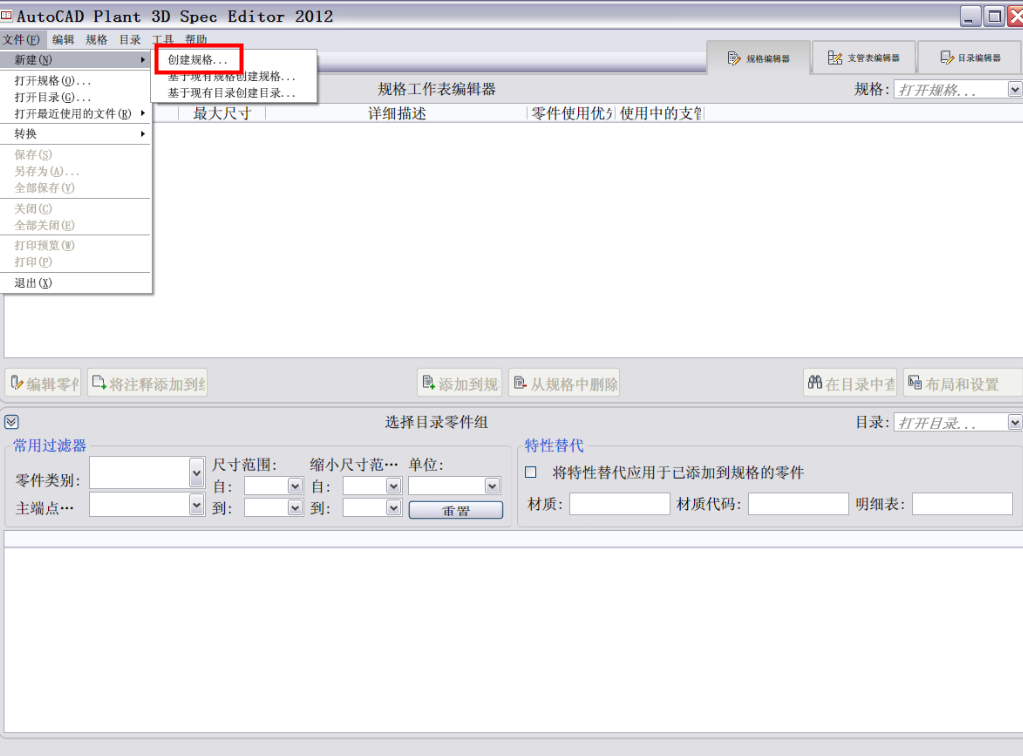Click the 编辑零件 button
The image size is (1023, 756).
point(43,384)
